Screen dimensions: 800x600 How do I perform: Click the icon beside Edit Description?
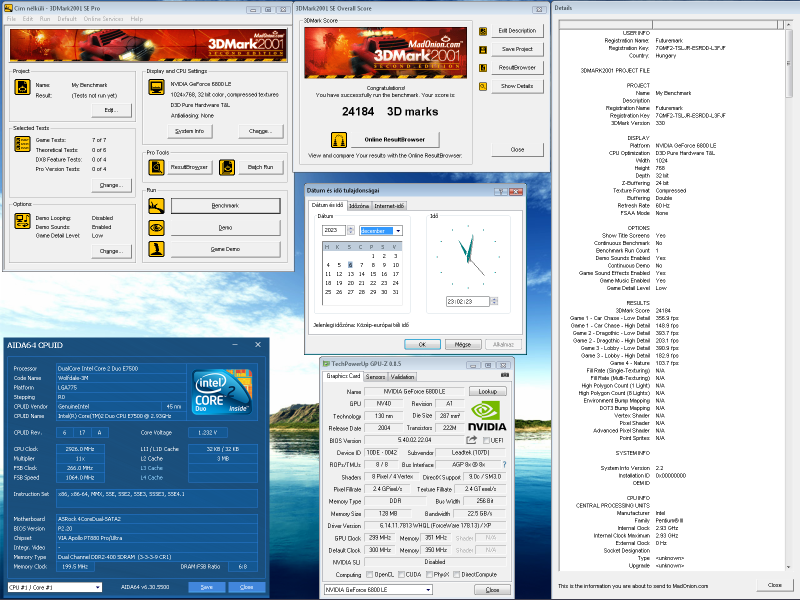click(x=483, y=31)
